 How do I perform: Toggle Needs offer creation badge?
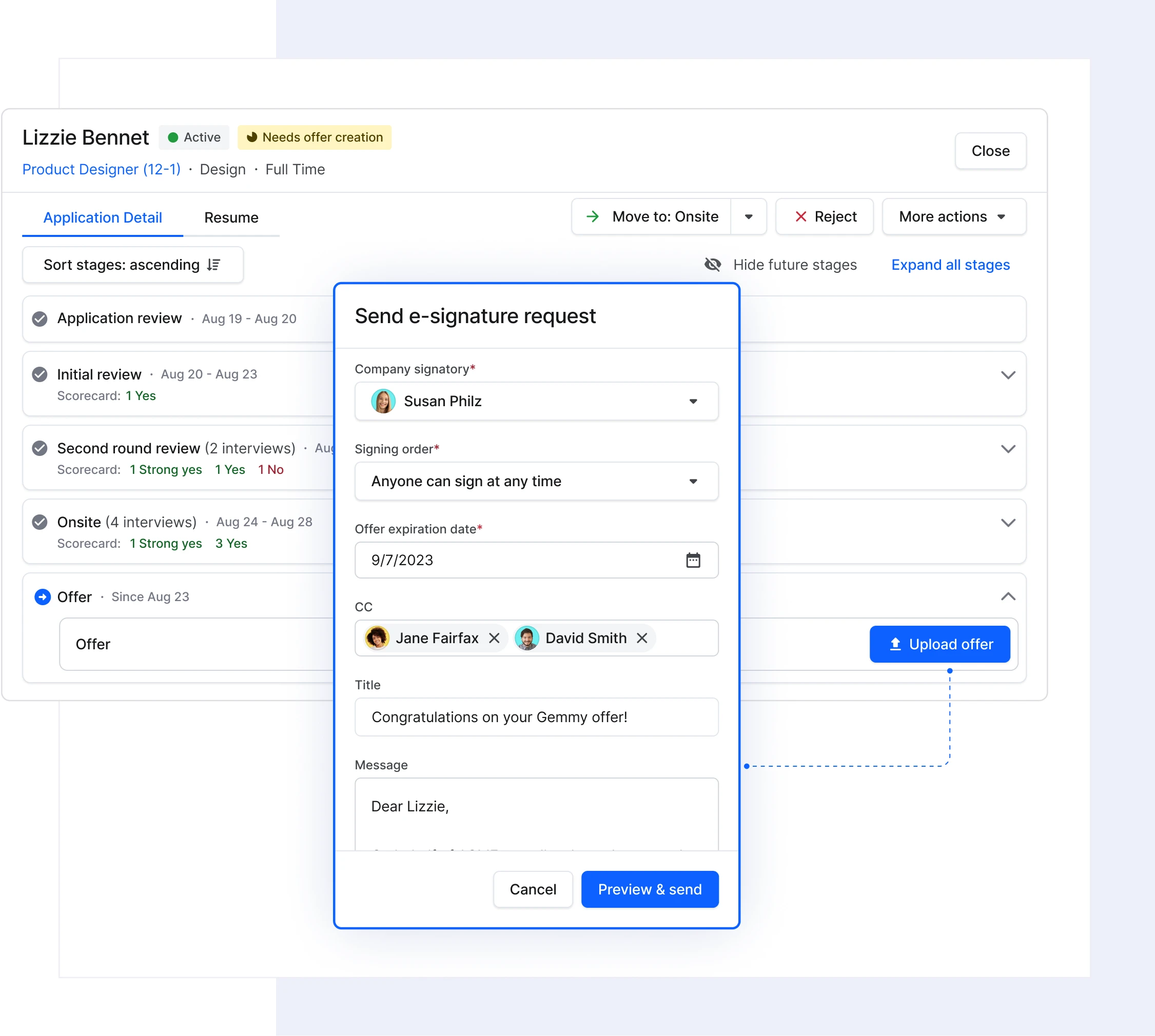click(x=314, y=137)
